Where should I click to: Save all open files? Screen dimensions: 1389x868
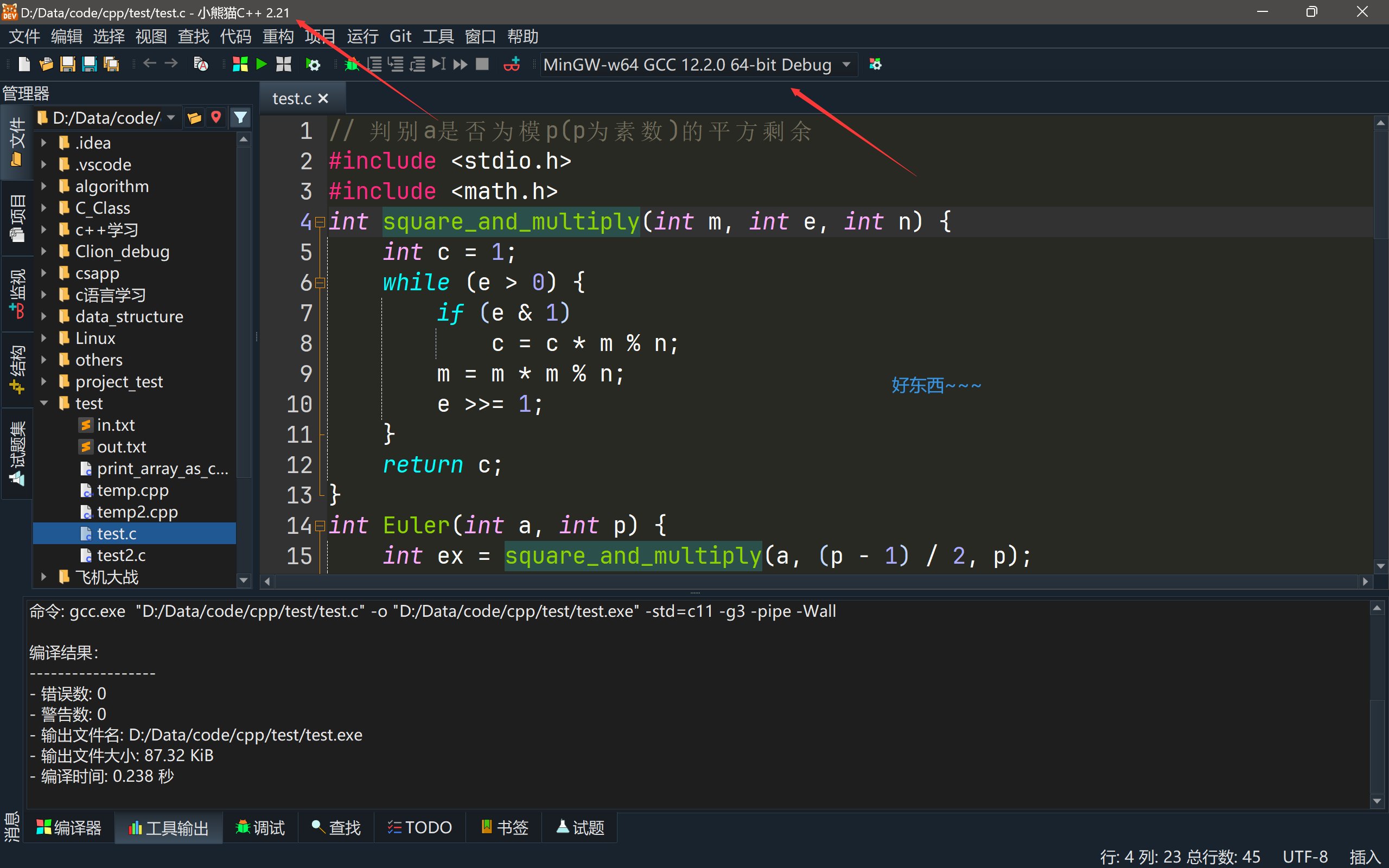click(111, 65)
